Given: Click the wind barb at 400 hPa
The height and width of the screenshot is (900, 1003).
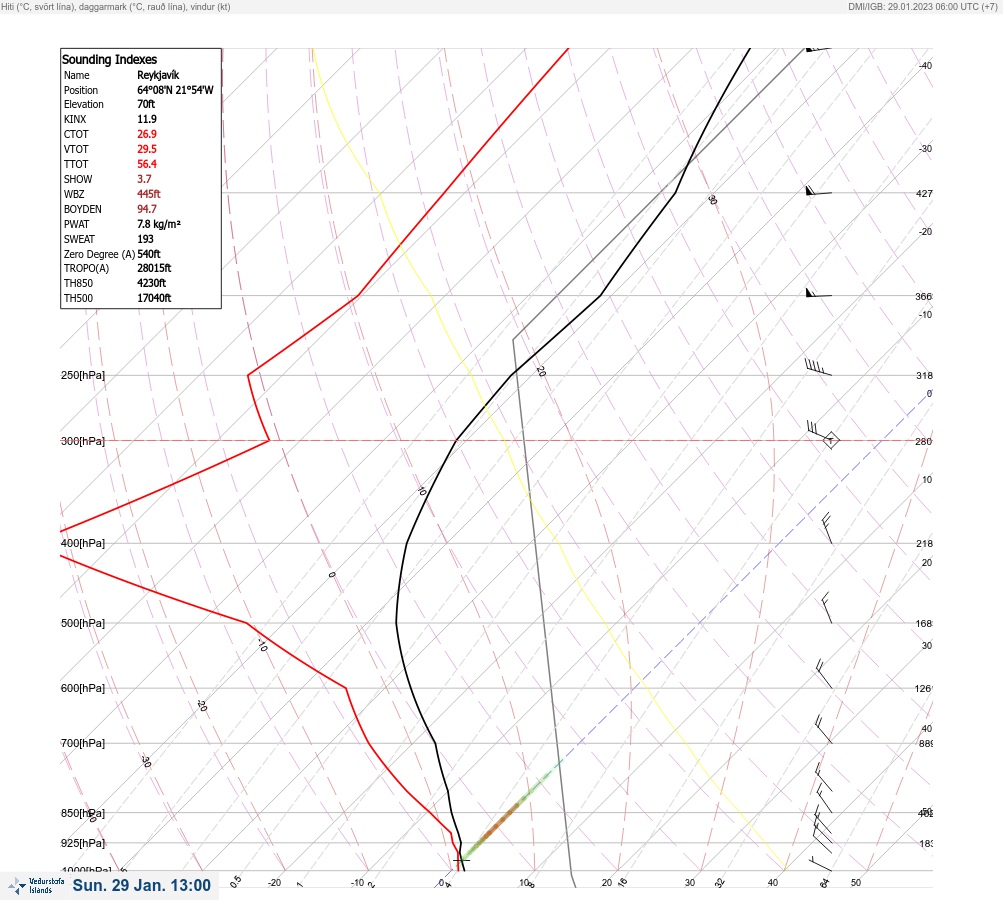Looking at the screenshot, I should pos(826,528).
